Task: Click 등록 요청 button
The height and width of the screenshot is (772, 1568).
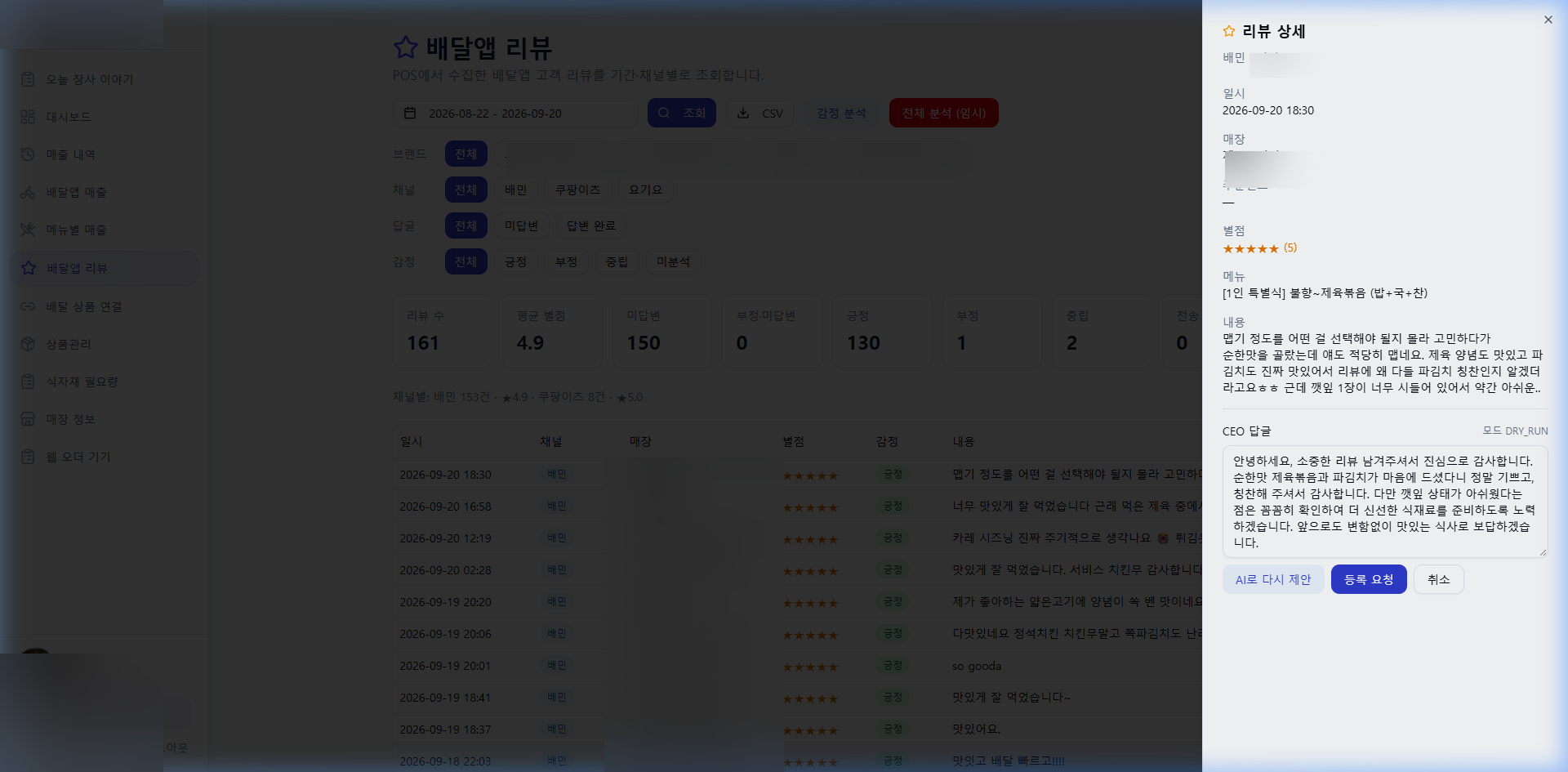Action: click(1369, 579)
